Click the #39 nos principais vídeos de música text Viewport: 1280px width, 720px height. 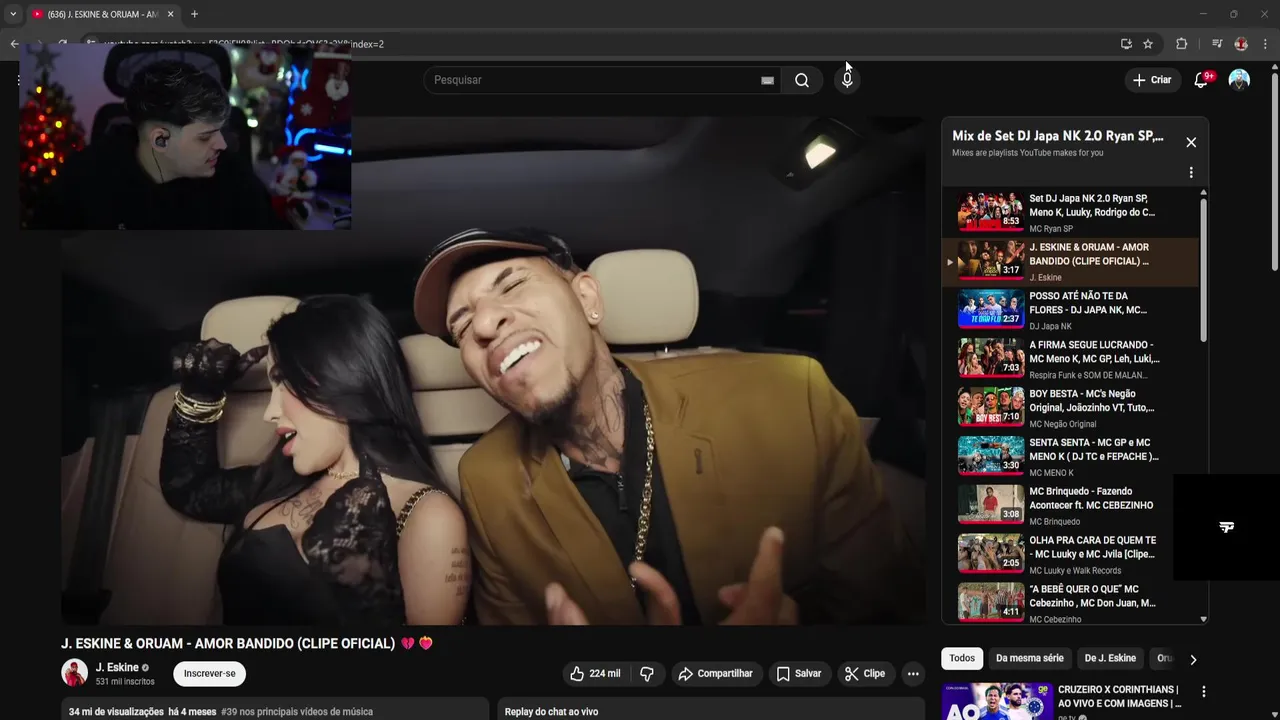[x=297, y=712]
